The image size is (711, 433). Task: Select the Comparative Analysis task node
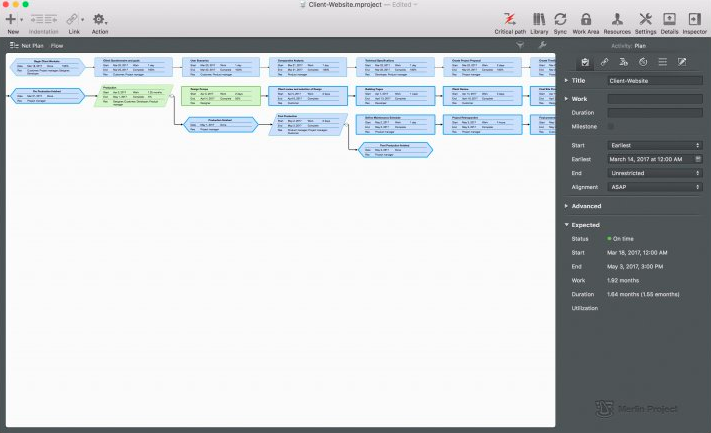(308, 67)
